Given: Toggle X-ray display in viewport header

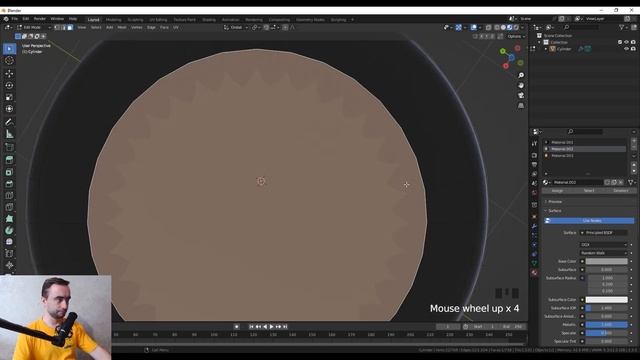Looking at the screenshot, I should [x=489, y=27].
